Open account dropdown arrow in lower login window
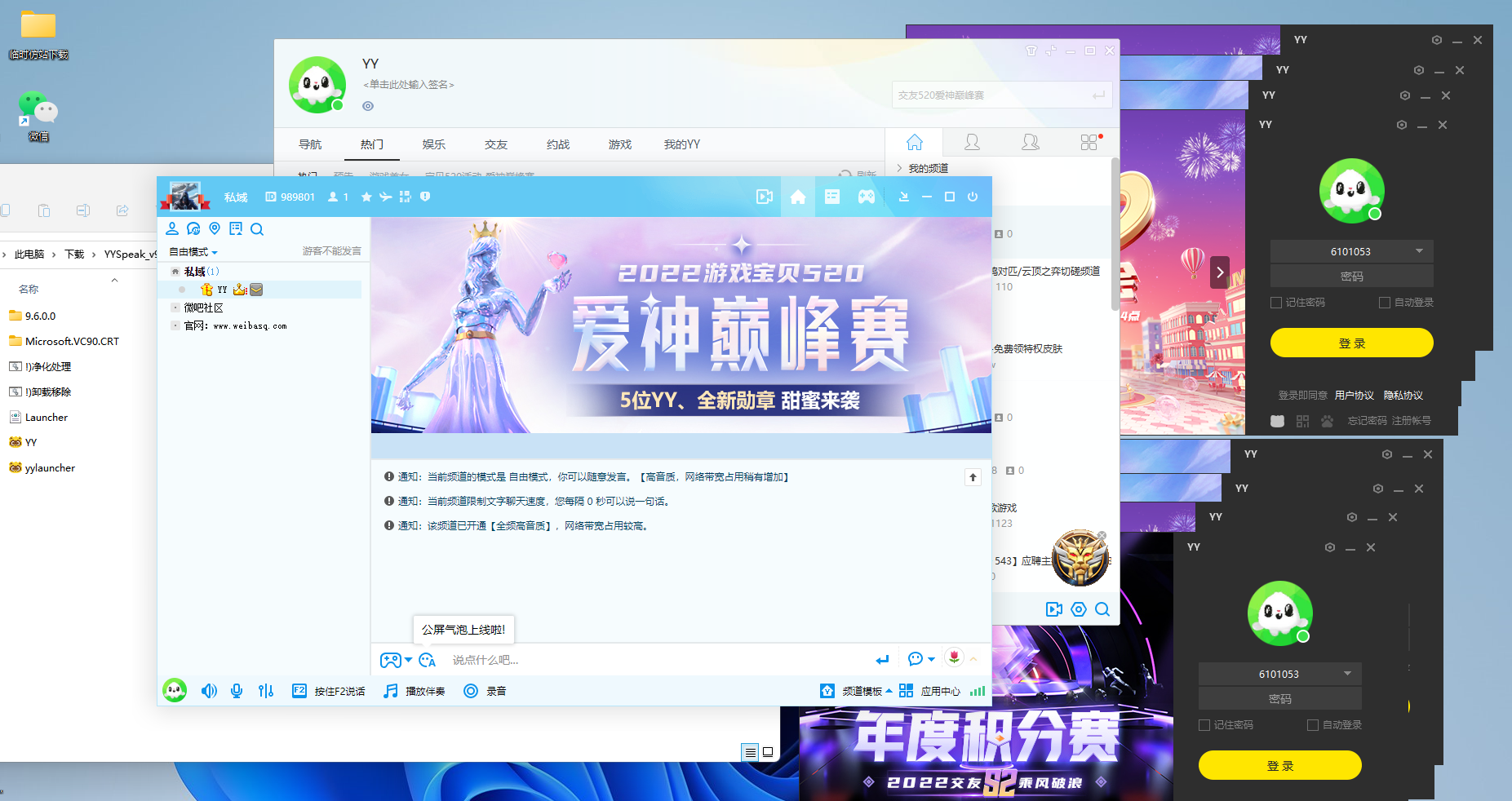The height and width of the screenshot is (801, 1512). coord(1347,674)
